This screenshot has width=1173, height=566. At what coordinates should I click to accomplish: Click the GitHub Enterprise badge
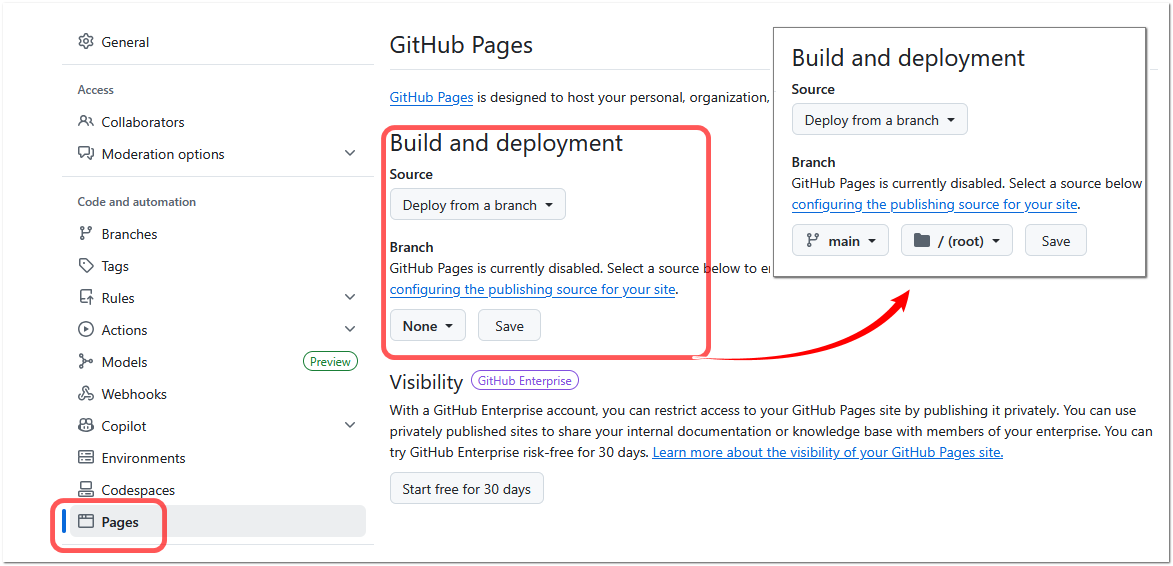[x=524, y=381]
